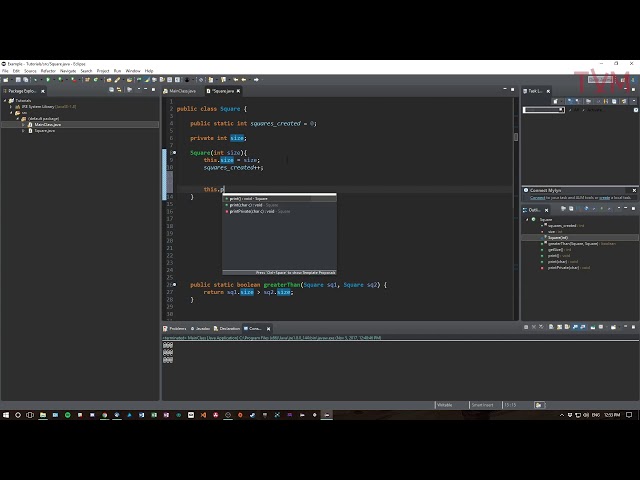Click the Task List Find field
The image size is (640, 480).
click(544, 110)
